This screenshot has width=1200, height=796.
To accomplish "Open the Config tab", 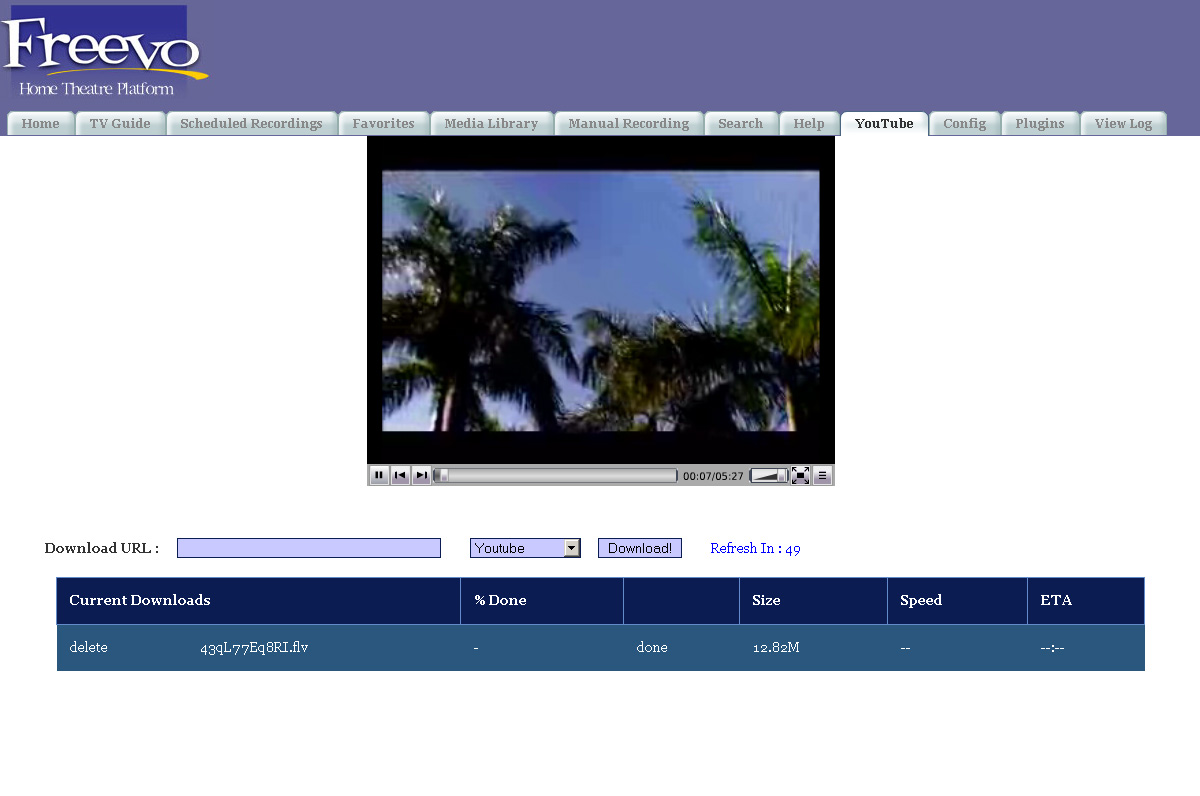I will point(964,124).
